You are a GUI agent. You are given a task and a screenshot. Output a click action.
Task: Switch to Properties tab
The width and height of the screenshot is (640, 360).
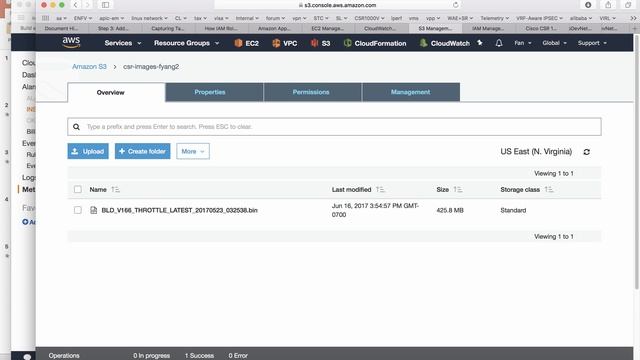[214, 92]
